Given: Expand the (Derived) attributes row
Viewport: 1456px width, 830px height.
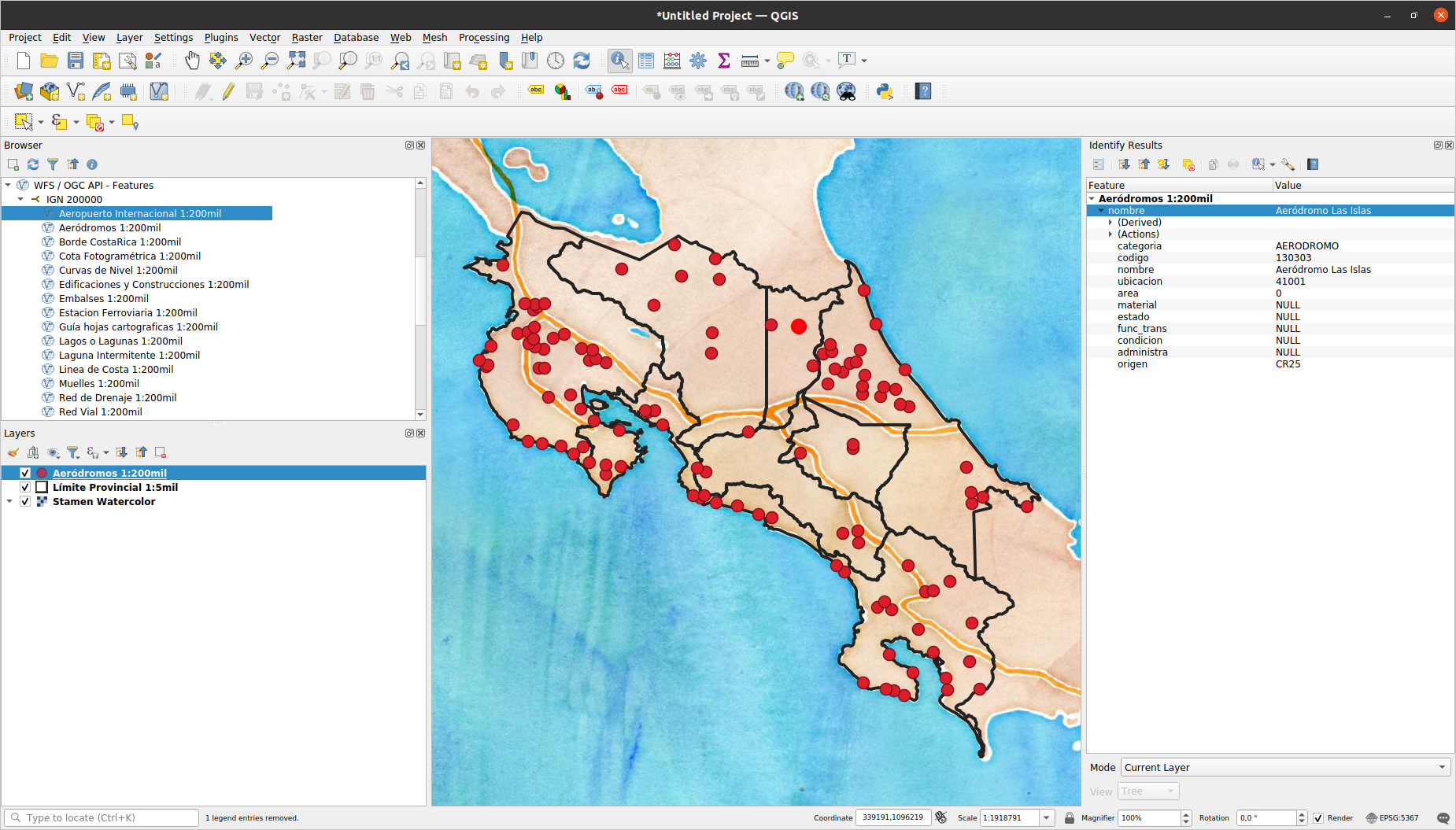Looking at the screenshot, I should point(1110,223).
